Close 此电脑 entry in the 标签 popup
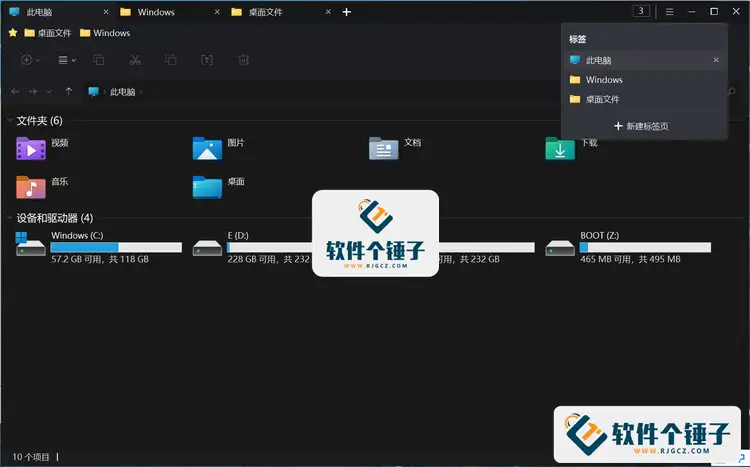The height and width of the screenshot is (467, 750). click(x=716, y=60)
